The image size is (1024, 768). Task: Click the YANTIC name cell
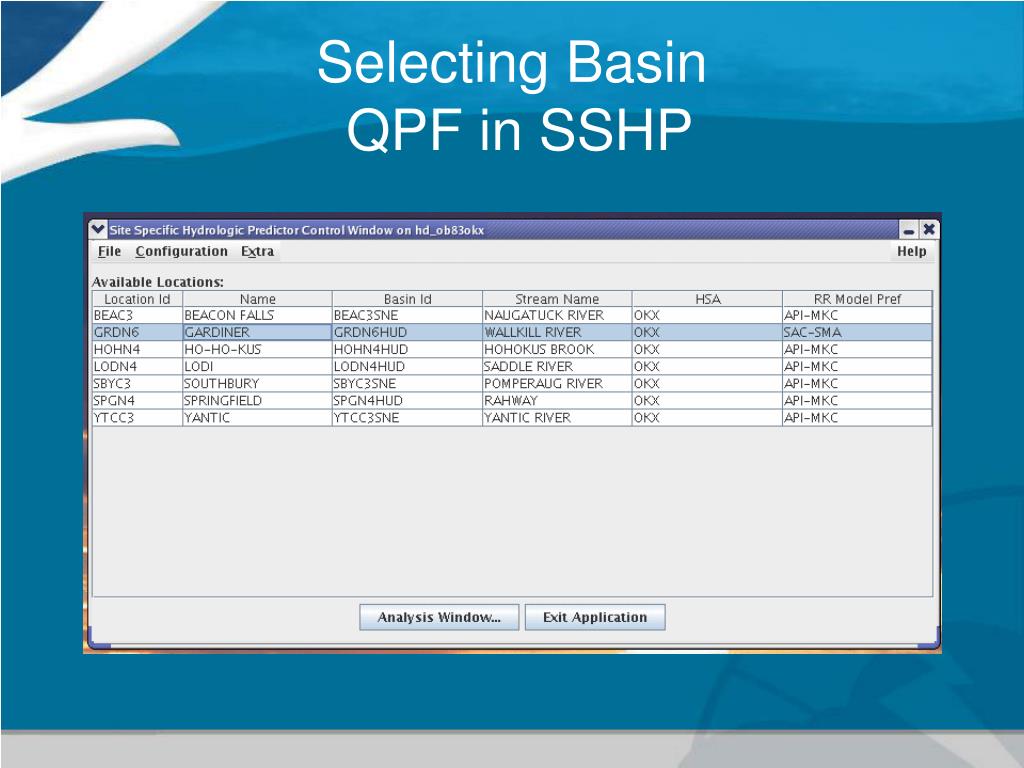[x=257, y=417]
